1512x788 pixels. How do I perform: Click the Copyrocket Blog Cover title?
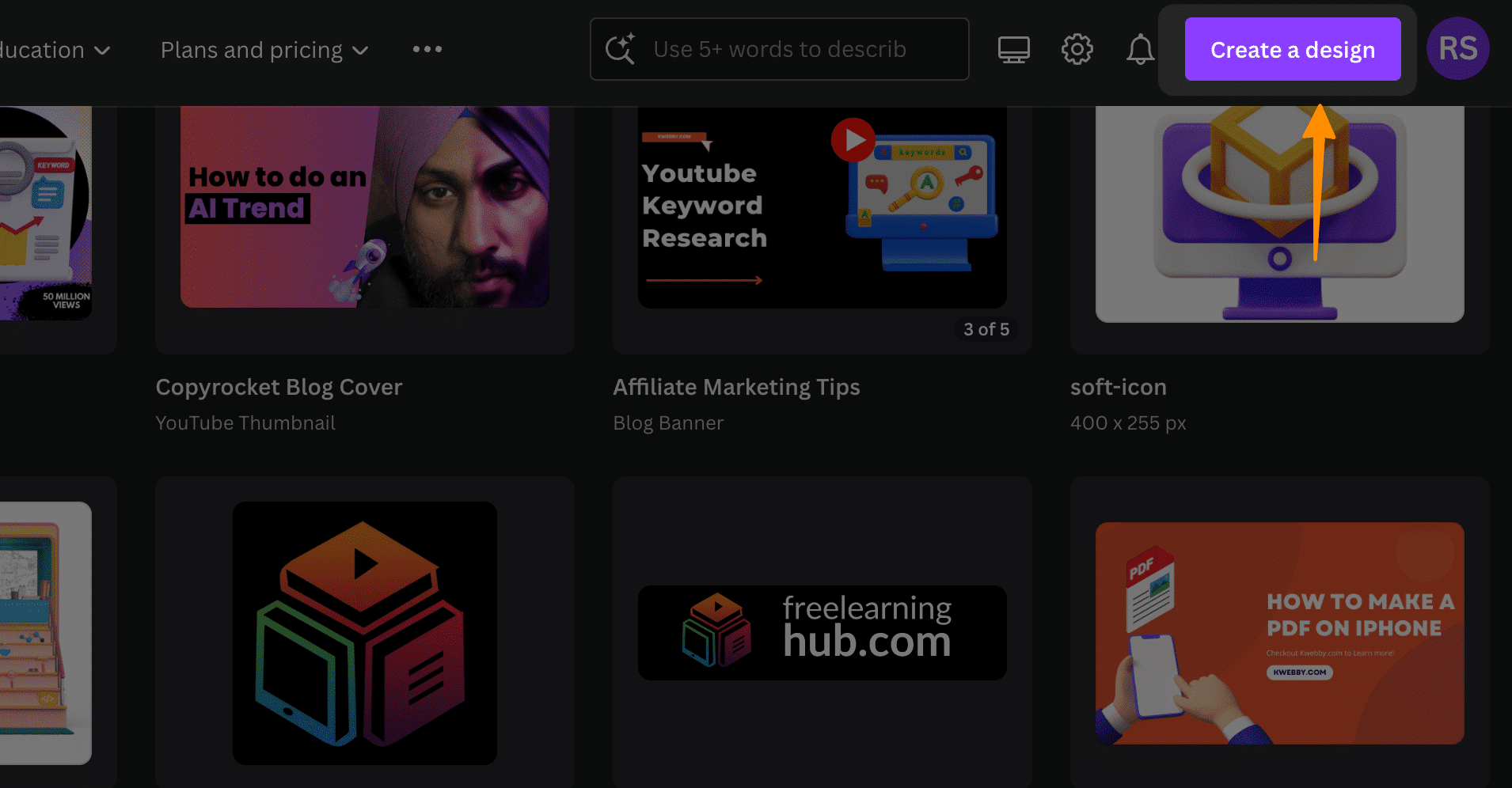click(x=279, y=387)
